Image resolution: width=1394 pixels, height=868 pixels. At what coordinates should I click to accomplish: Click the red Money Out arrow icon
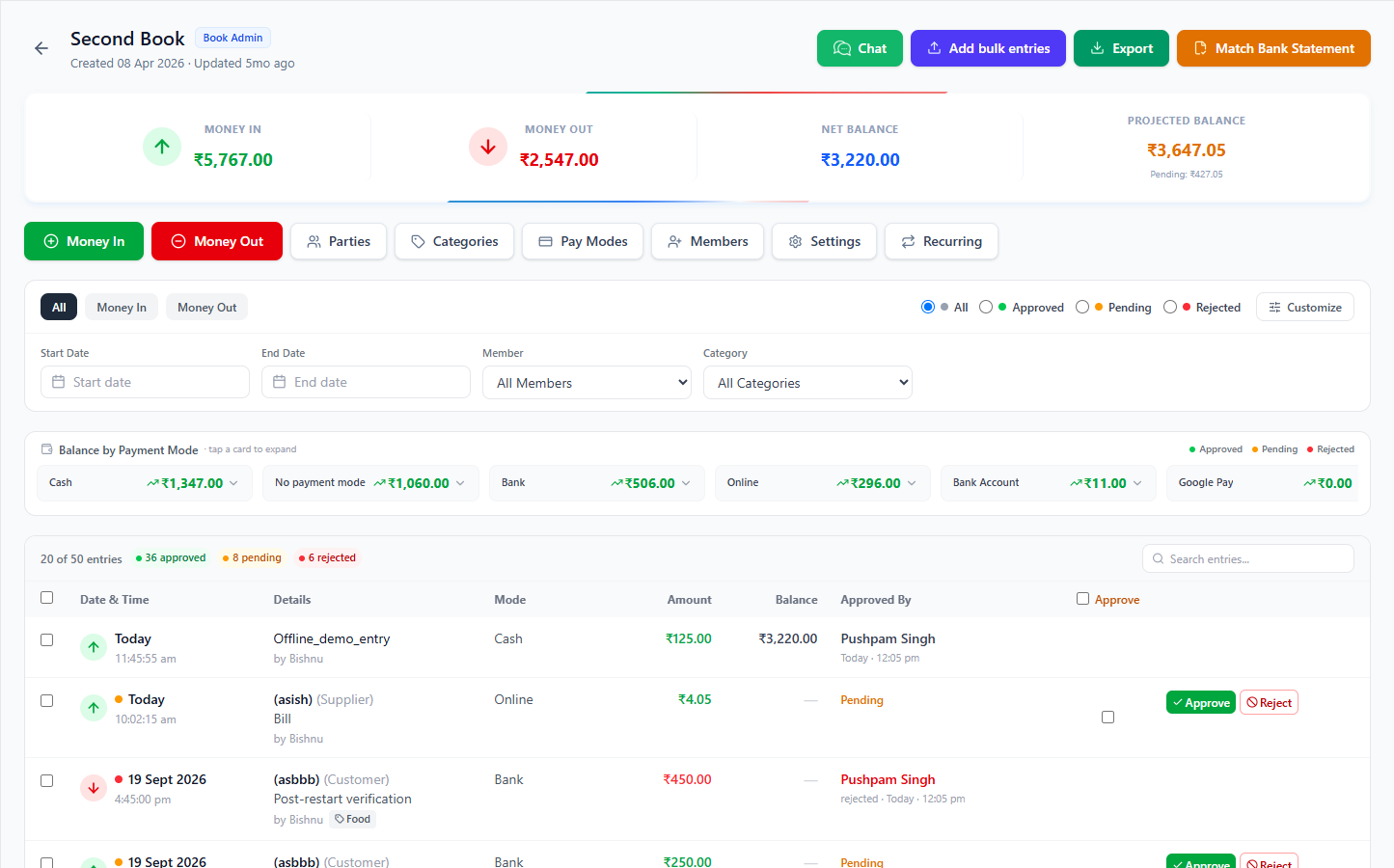tap(488, 147)
